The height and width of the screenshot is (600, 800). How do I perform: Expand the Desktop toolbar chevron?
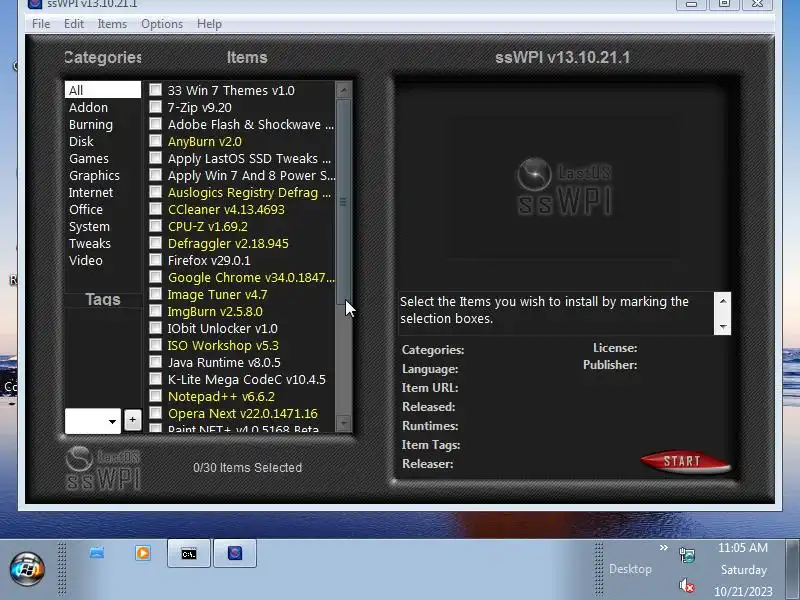663,547
